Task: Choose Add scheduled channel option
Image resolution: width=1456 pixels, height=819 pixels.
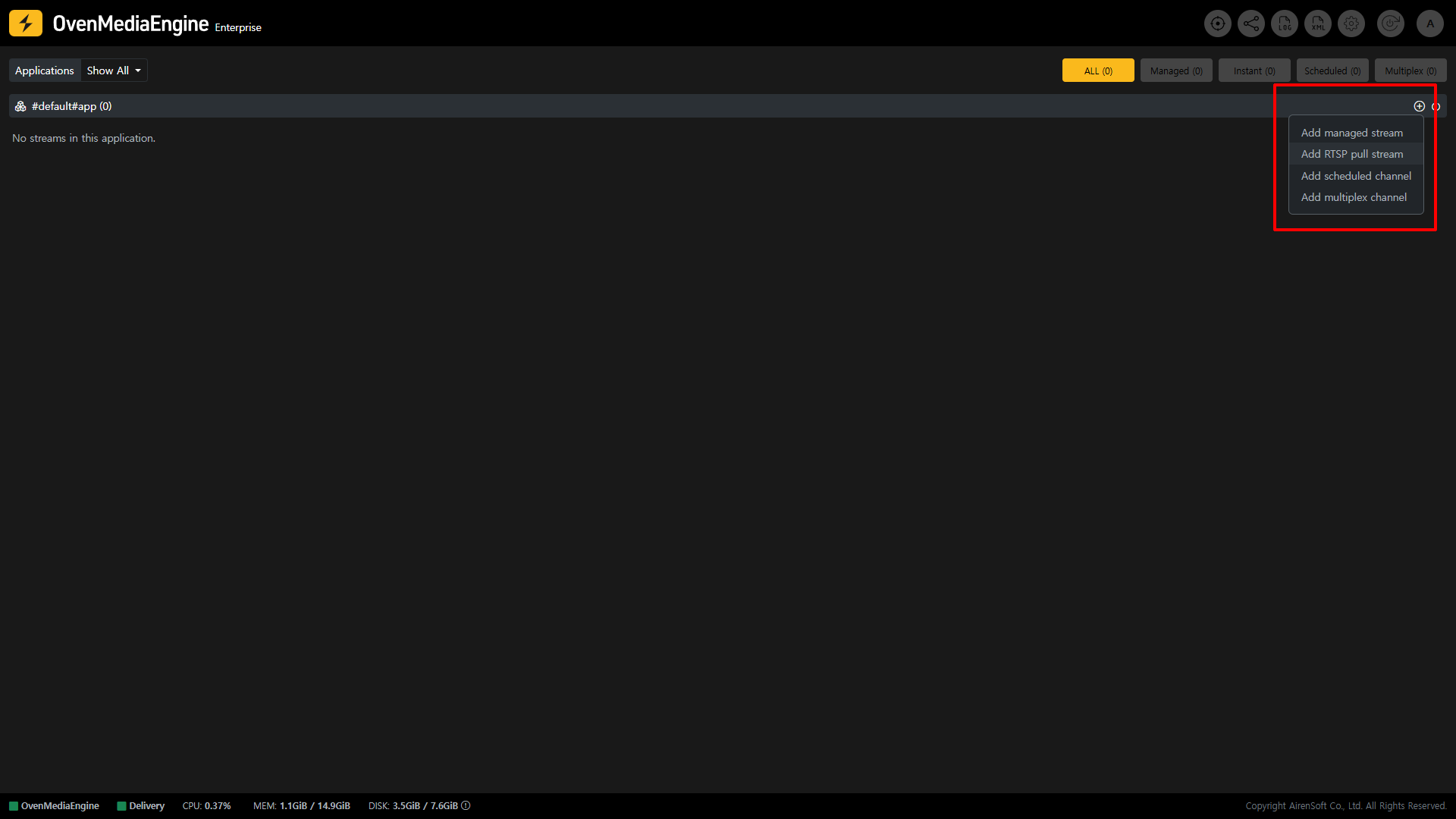Action: (x=1355, y=176)
